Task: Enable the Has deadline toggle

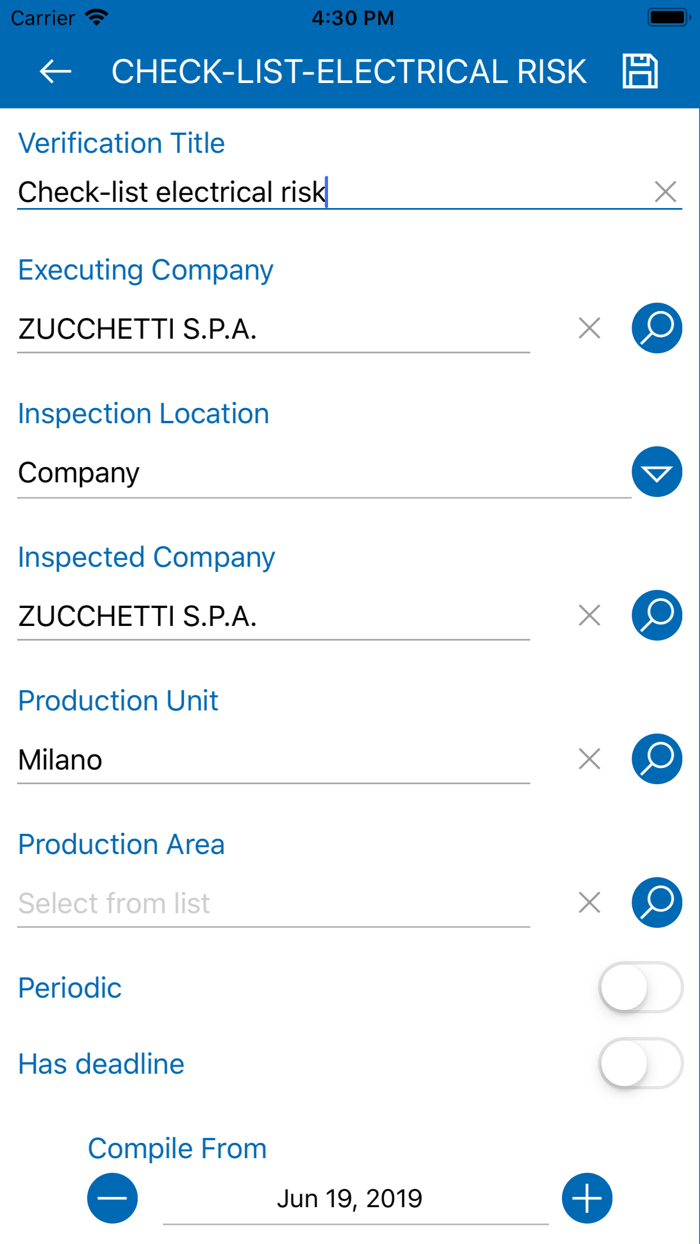Action: 640,1064
